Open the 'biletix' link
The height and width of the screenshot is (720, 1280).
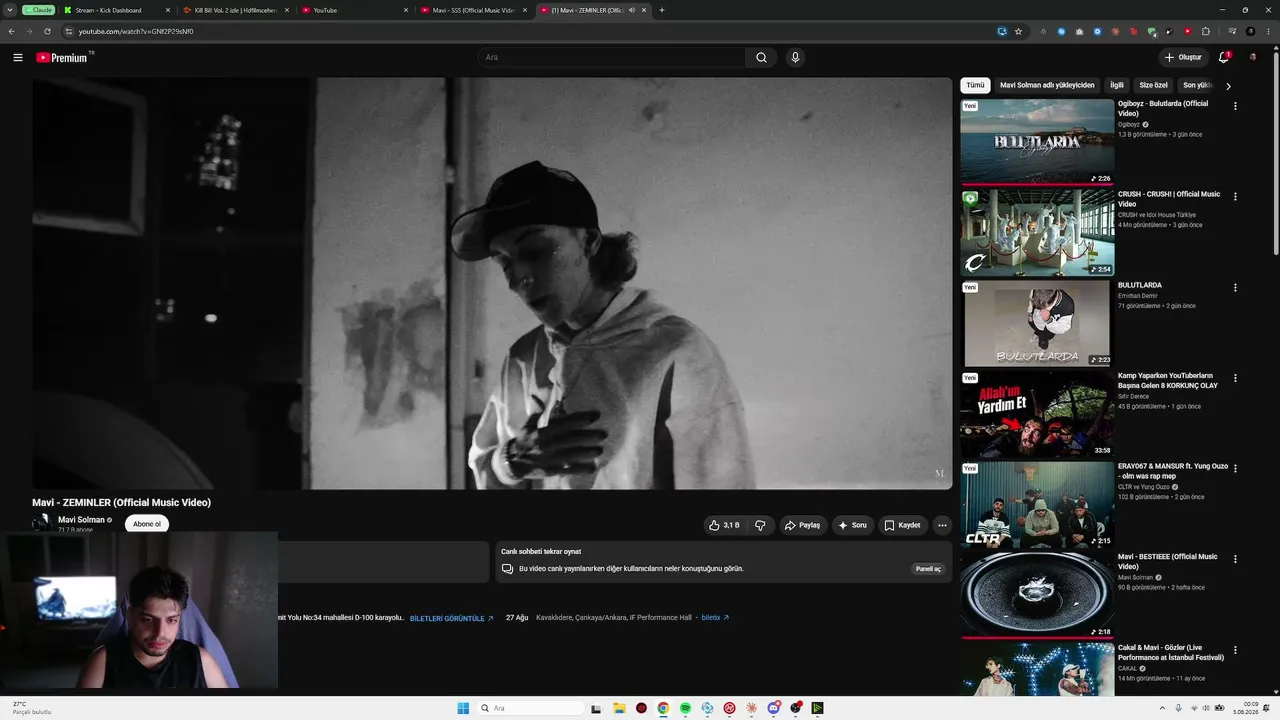715,618
